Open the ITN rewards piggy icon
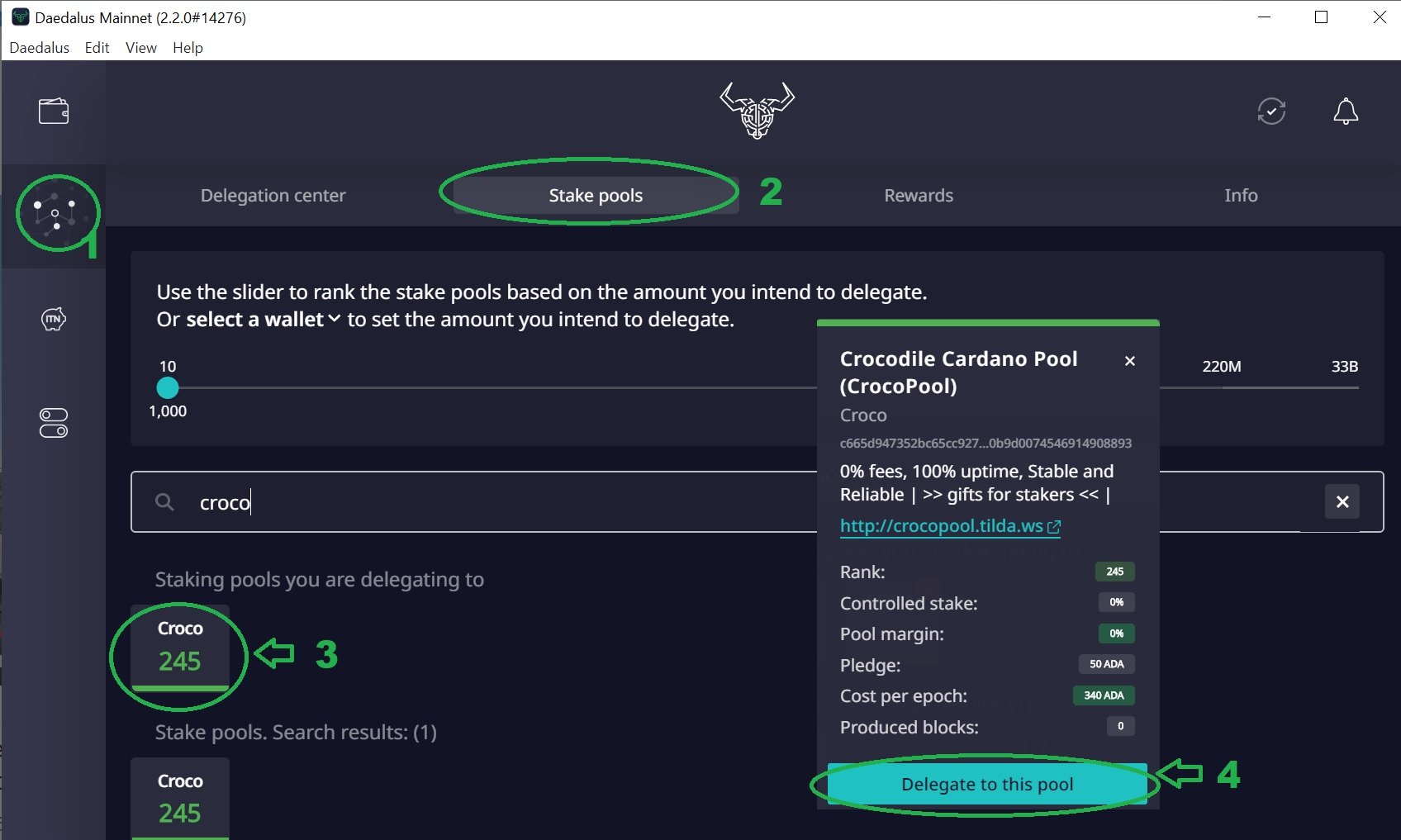The image size is (1401, 840). pyautogui.click(x=54, y=319)
